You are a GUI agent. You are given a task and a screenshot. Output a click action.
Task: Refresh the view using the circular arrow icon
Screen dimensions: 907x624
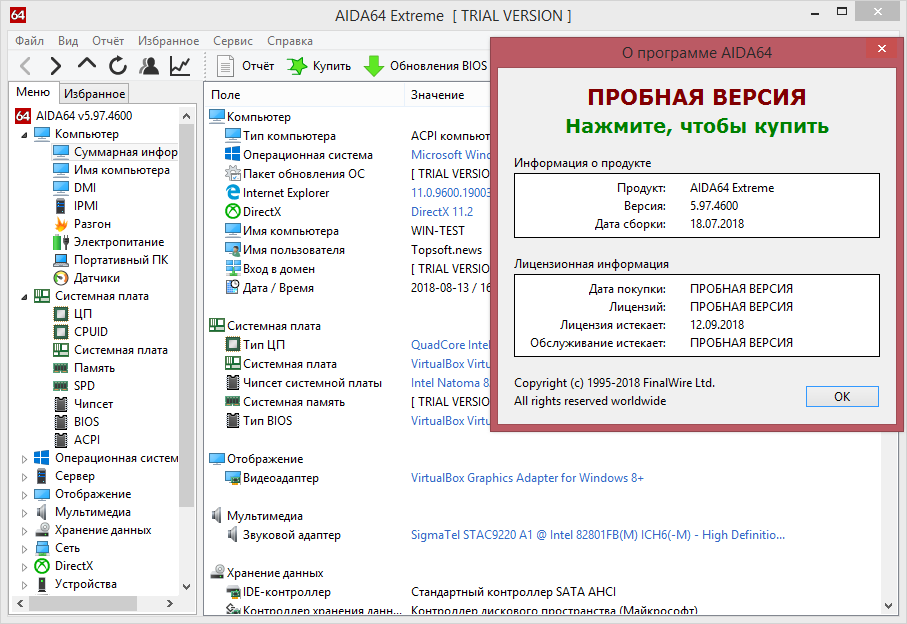click(118, 66)
